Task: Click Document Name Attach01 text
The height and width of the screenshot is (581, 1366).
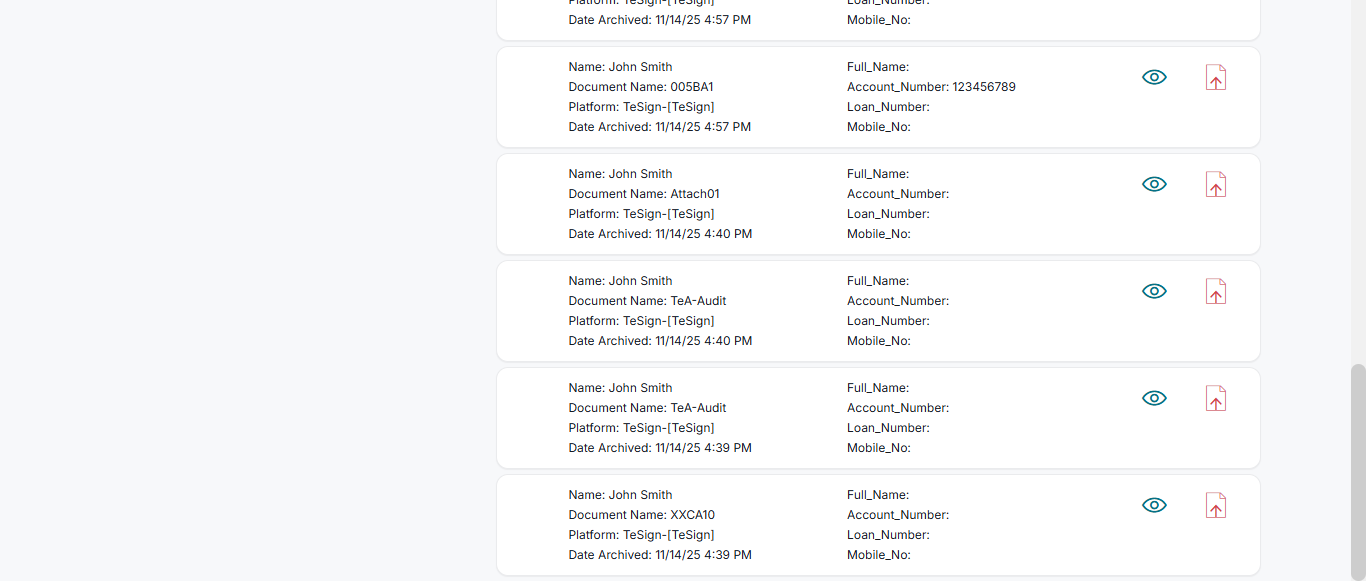Action: [x=644, y=194]
